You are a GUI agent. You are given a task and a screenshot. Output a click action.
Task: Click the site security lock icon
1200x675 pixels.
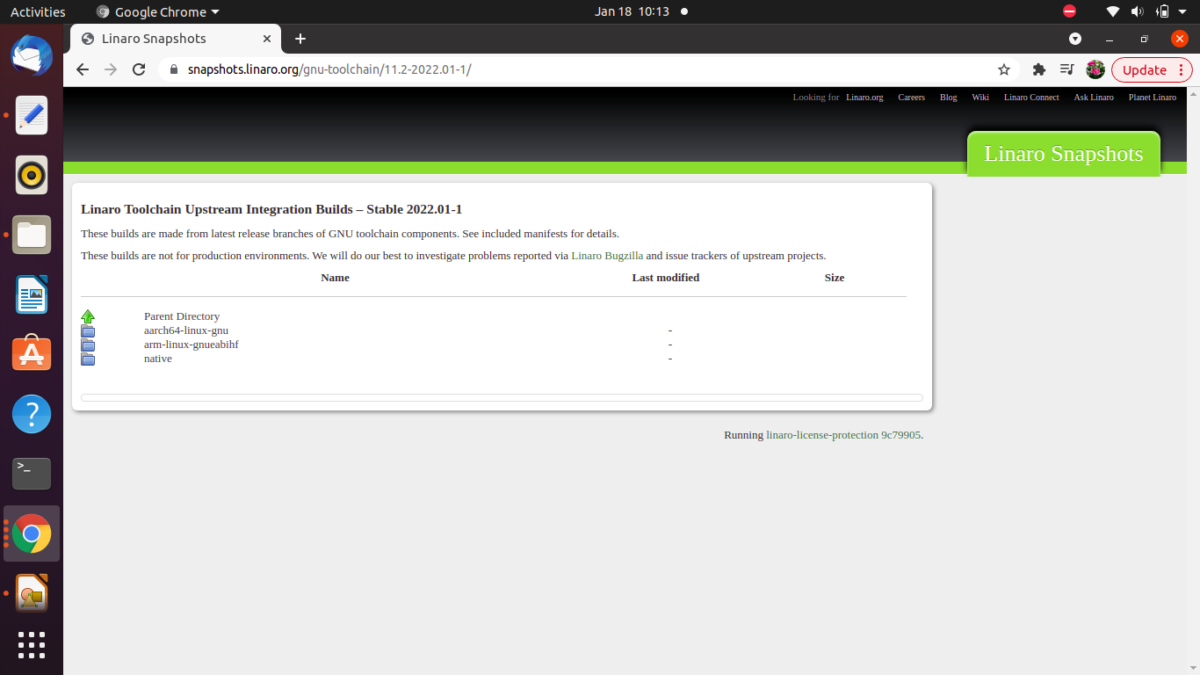click(x=173, y=70)
